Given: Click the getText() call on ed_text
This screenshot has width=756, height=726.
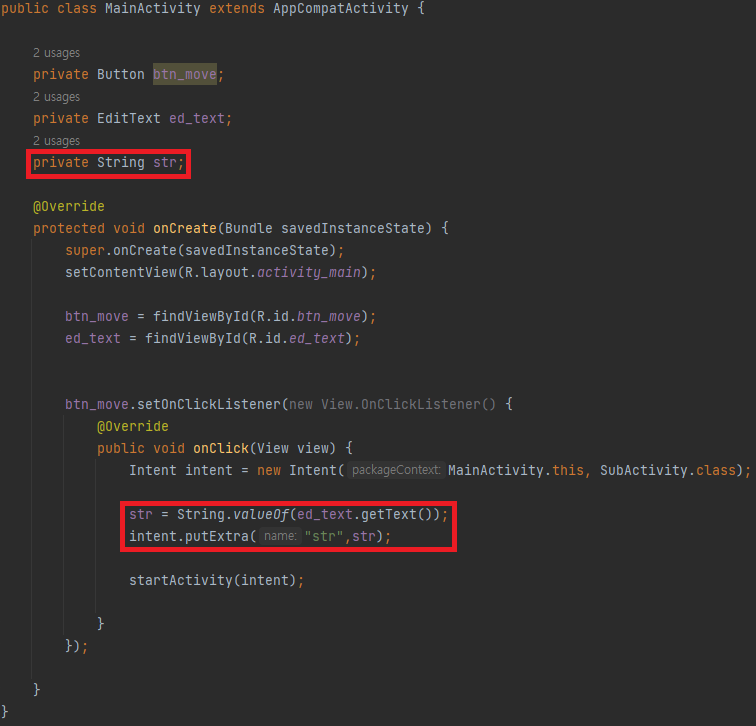Looking at the screenshot, I should (396, 514).
